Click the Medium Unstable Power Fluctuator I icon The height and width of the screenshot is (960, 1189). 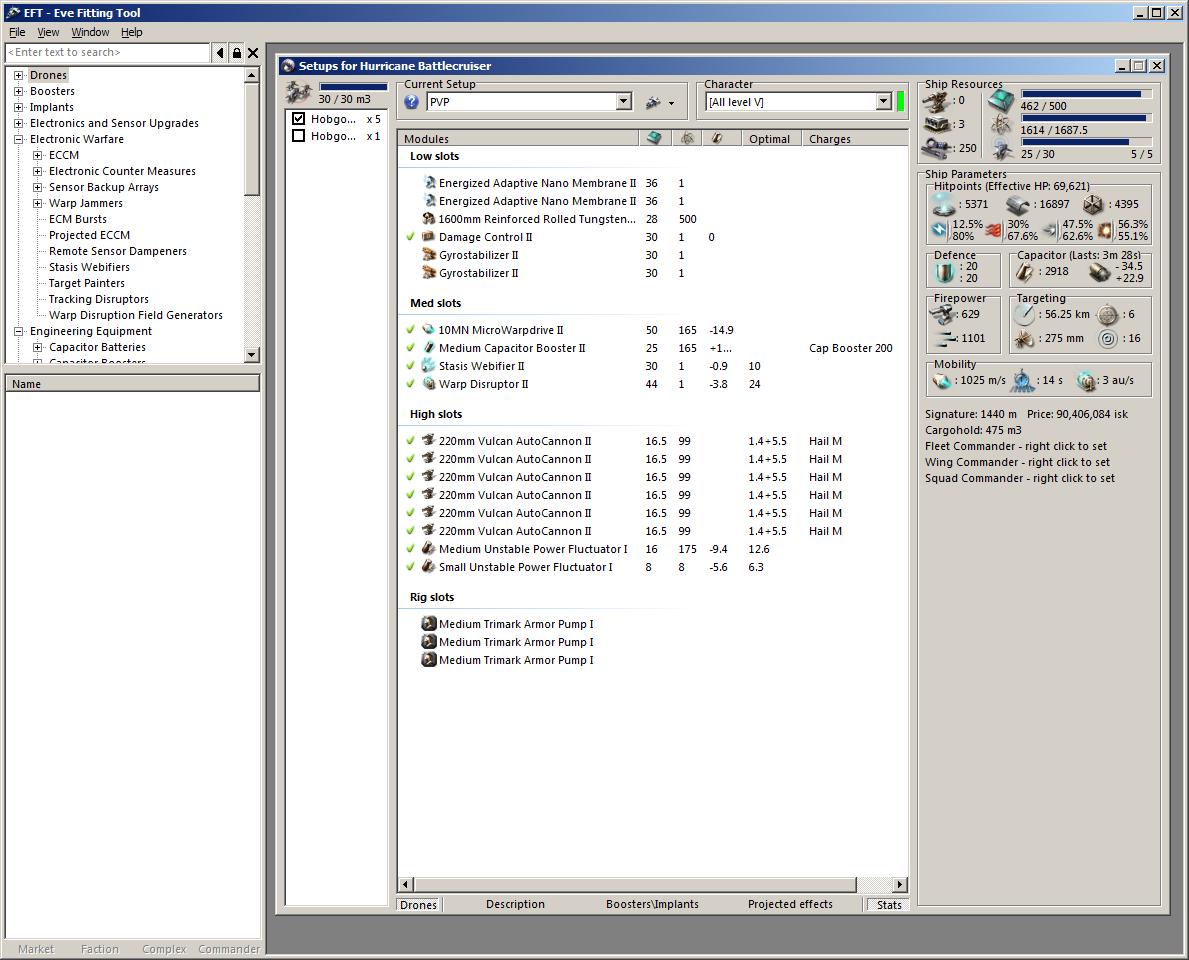(x=429, y=548)
